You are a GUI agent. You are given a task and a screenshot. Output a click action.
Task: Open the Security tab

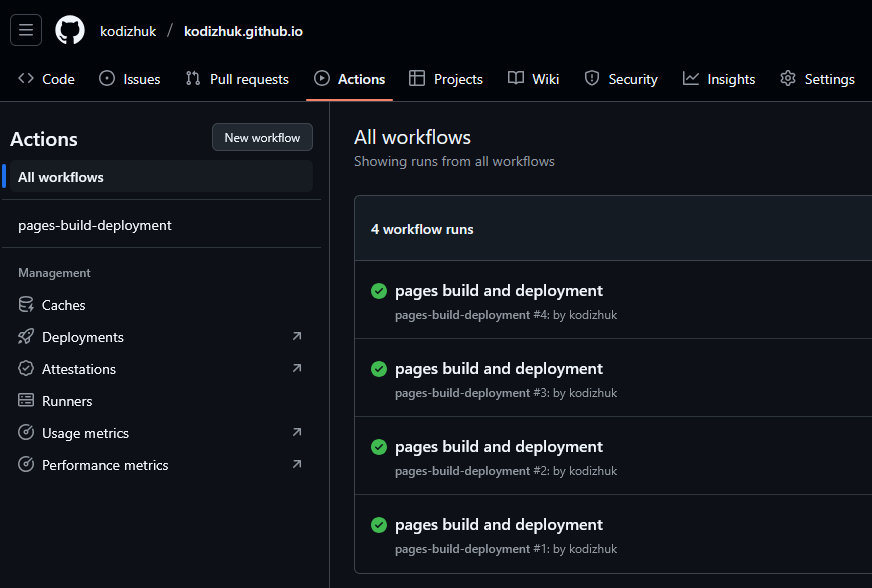621,78
